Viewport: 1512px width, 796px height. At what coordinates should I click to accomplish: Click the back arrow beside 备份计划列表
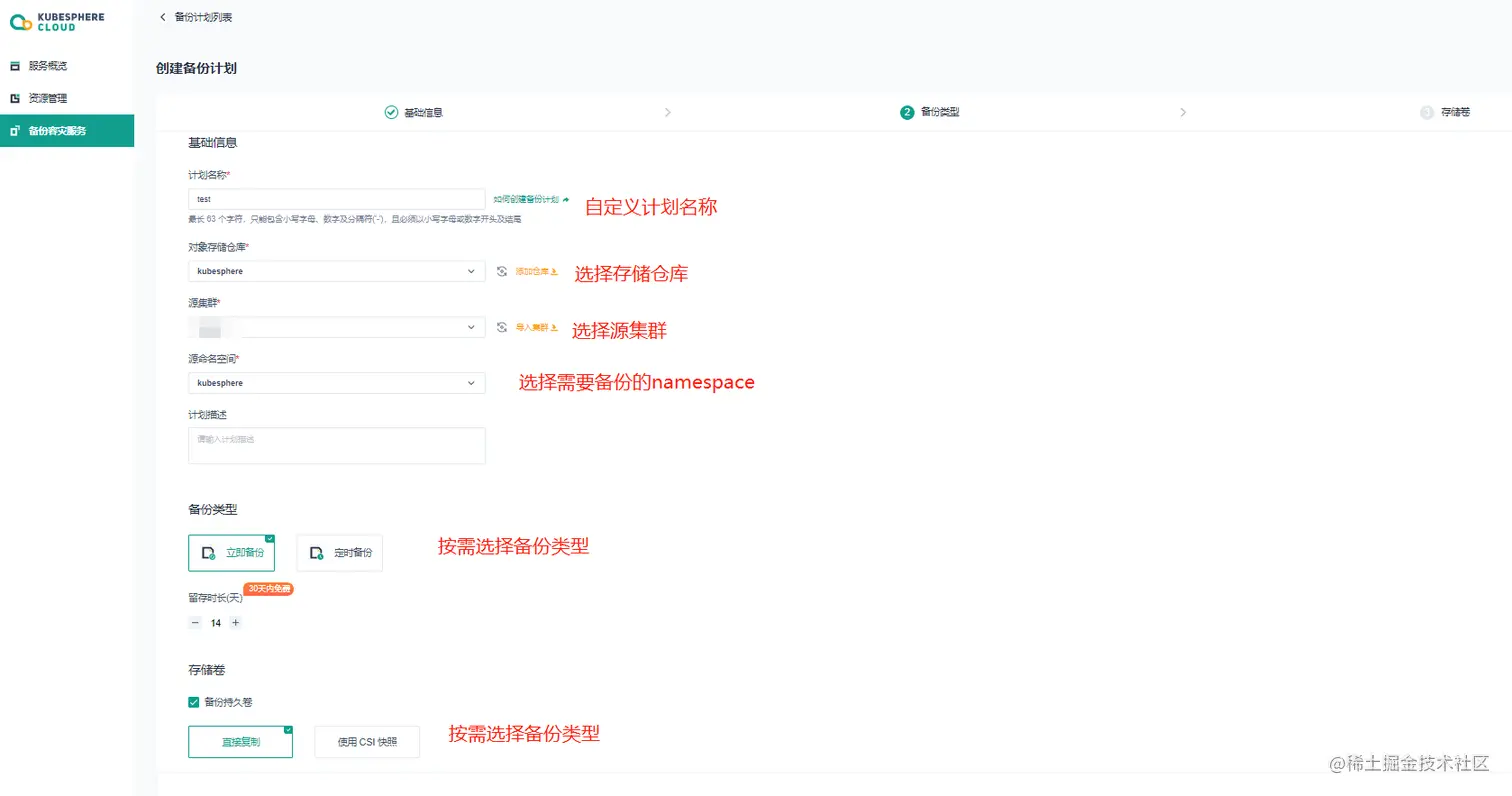pyautogui.click(x=163, y=17)
